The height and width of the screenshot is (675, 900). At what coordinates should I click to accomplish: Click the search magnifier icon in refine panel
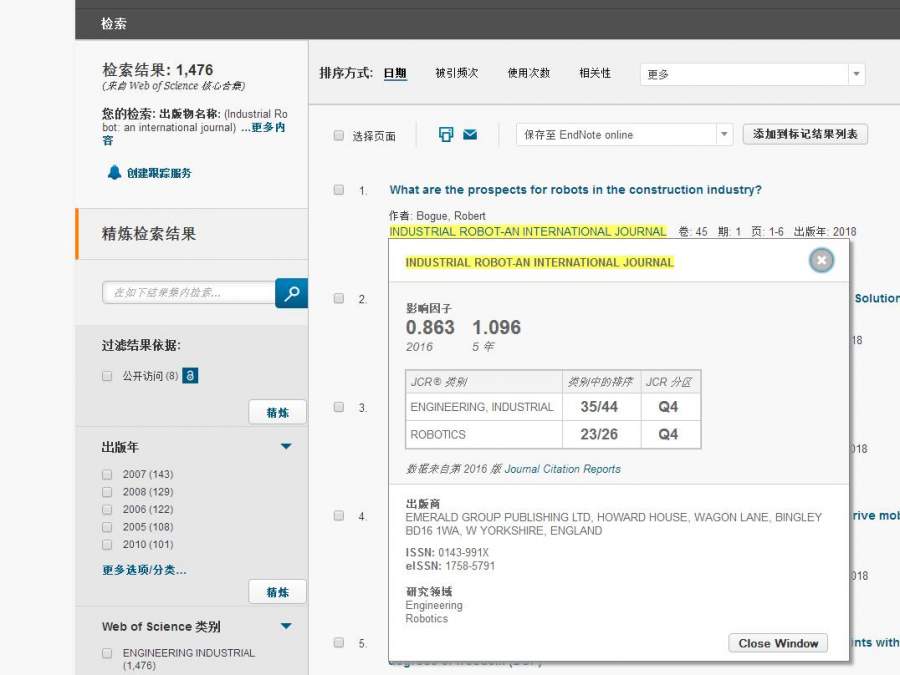[x=291, y=293]
